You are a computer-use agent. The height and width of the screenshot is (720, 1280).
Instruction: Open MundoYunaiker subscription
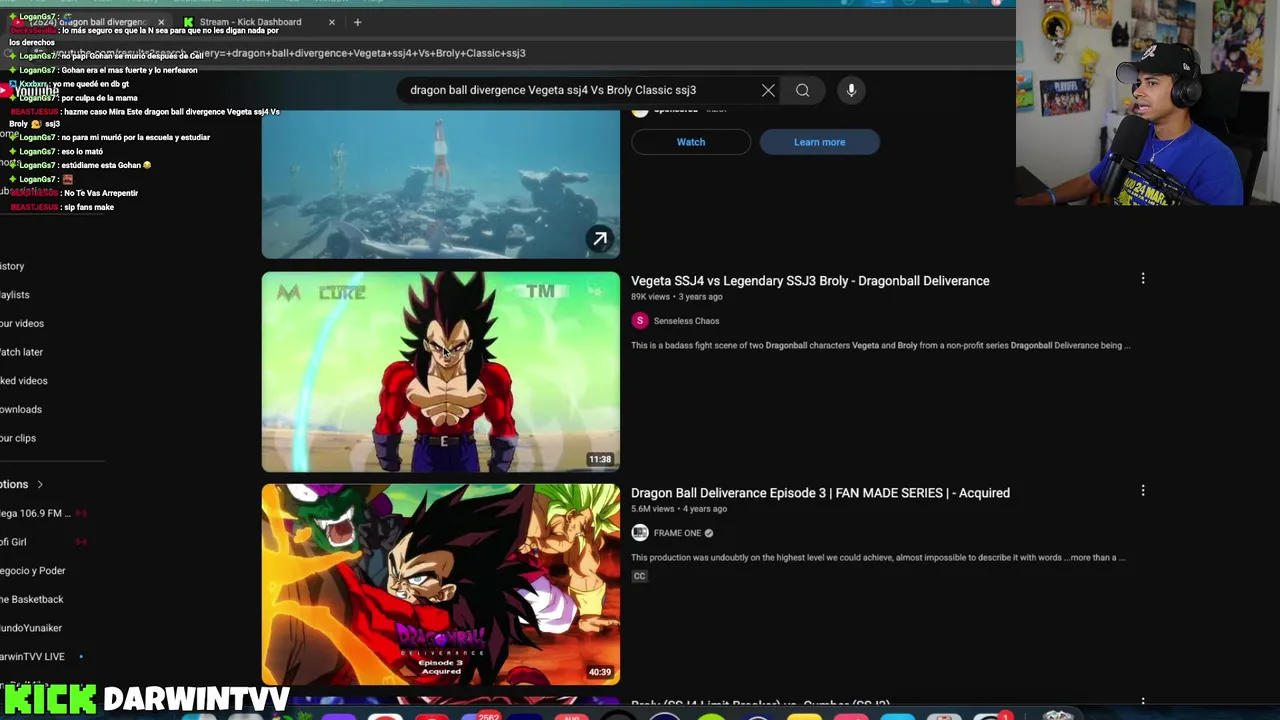31,628
